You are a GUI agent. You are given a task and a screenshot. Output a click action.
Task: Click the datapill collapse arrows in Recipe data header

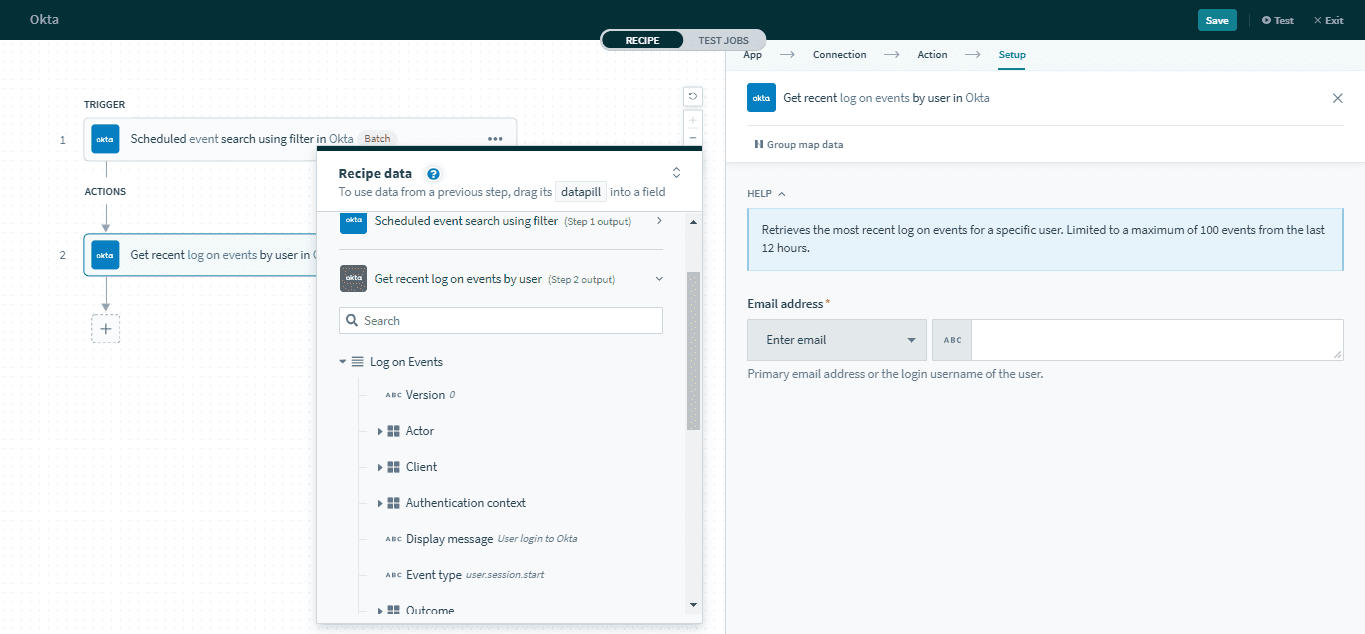point(676,171)
